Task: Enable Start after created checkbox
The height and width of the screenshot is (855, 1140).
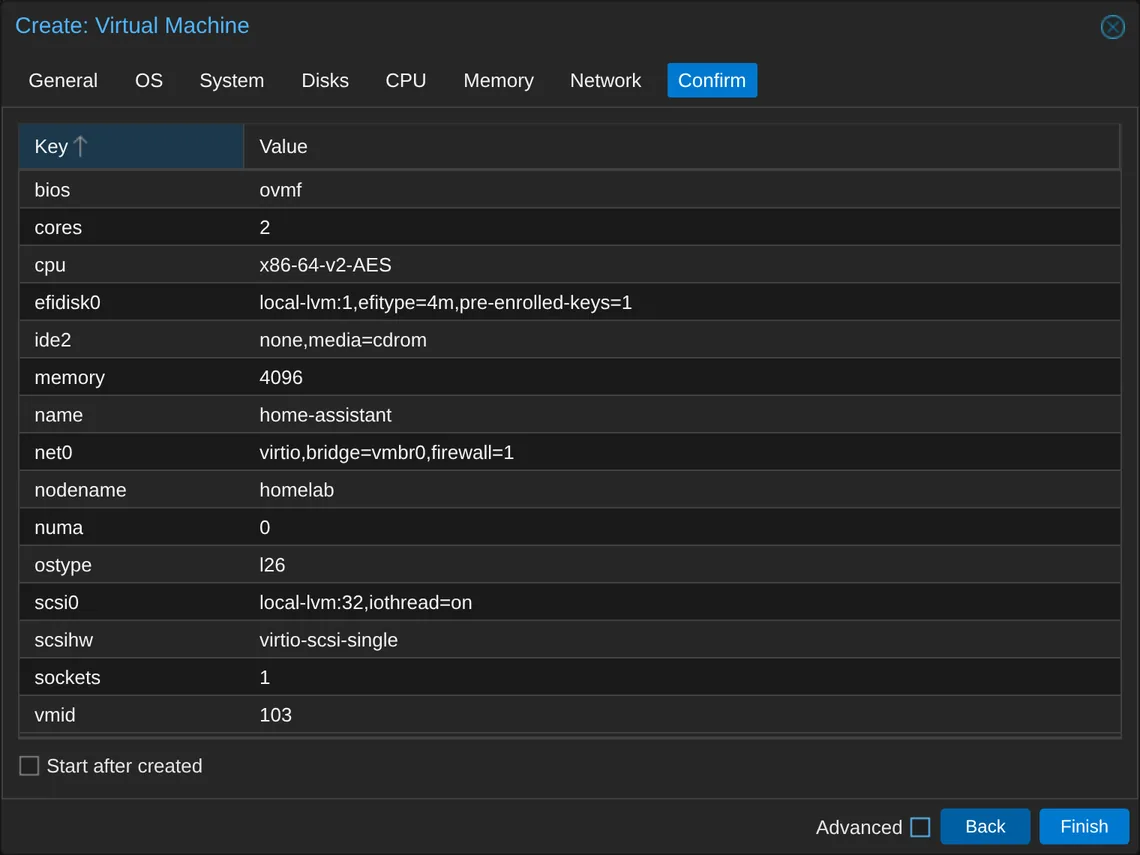Action: 29,766
